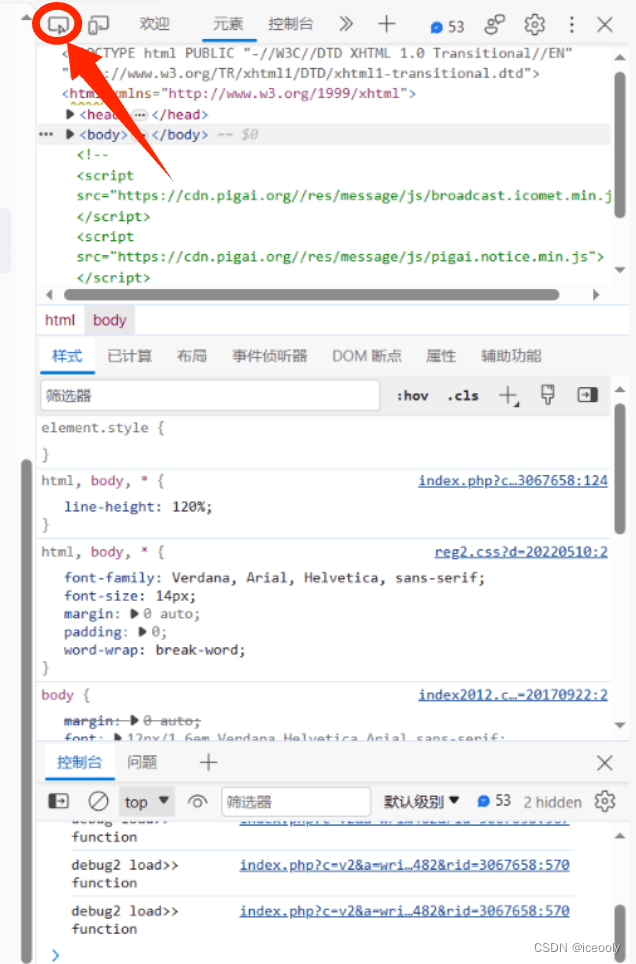The width and height of the screenshot is (636, 964).
Task: Open the top context dropdown
Action: click(x=147, y=802)
